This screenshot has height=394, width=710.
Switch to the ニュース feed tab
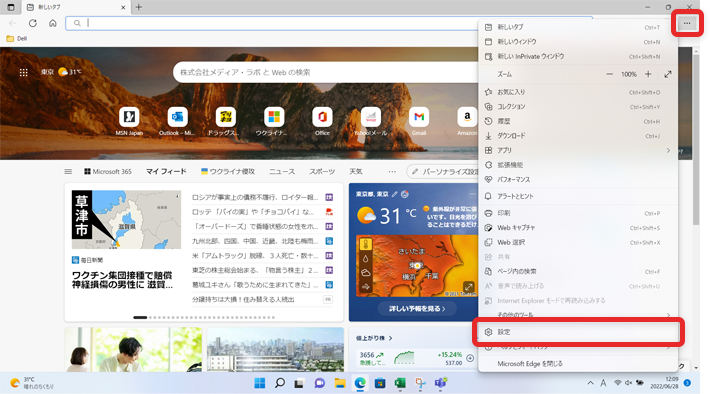(x=282, y=172)
